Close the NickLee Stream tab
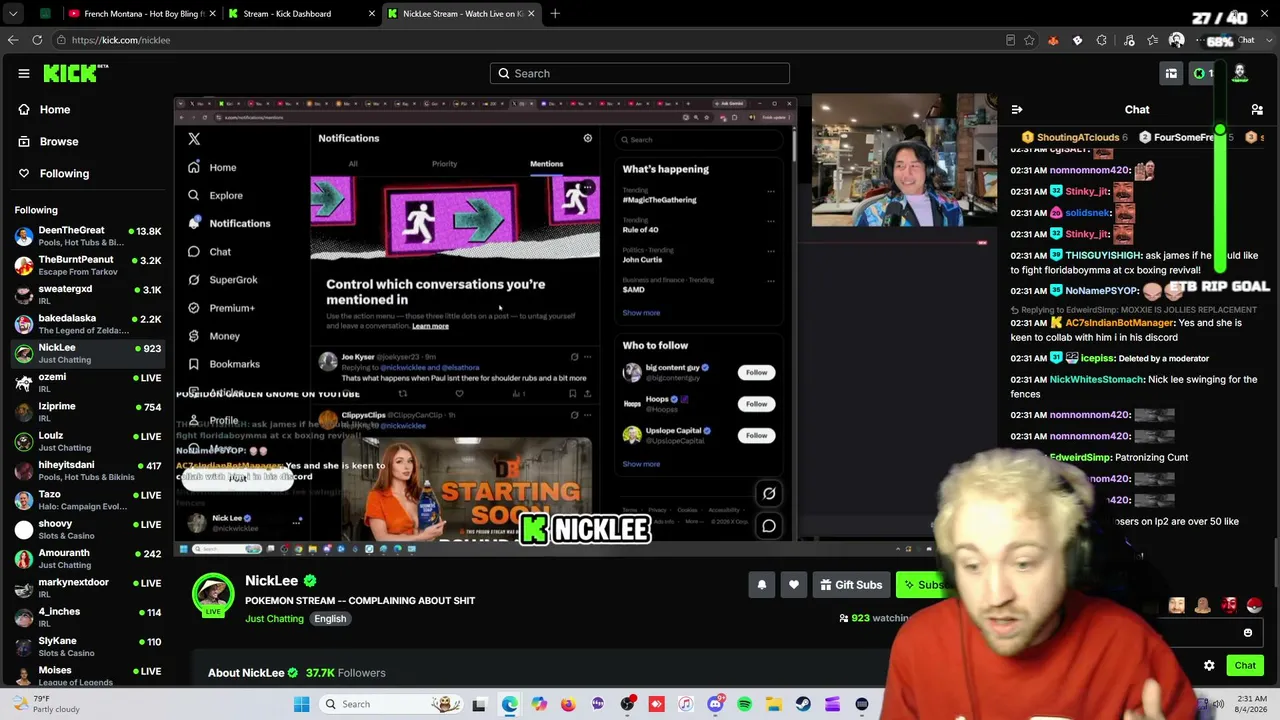1280x720 pixels. (531, 14)
